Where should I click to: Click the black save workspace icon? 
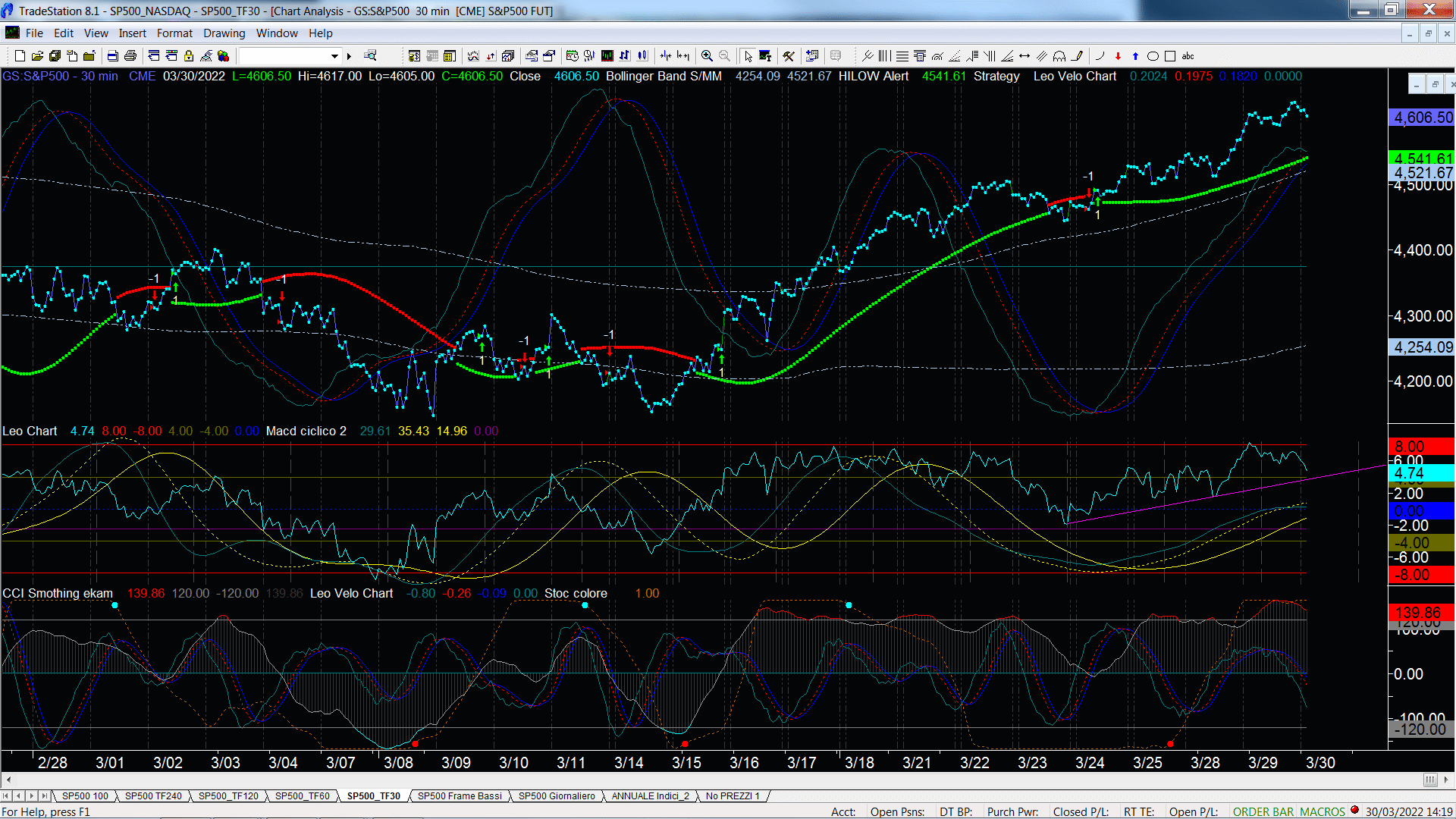(x=55, y=56)
